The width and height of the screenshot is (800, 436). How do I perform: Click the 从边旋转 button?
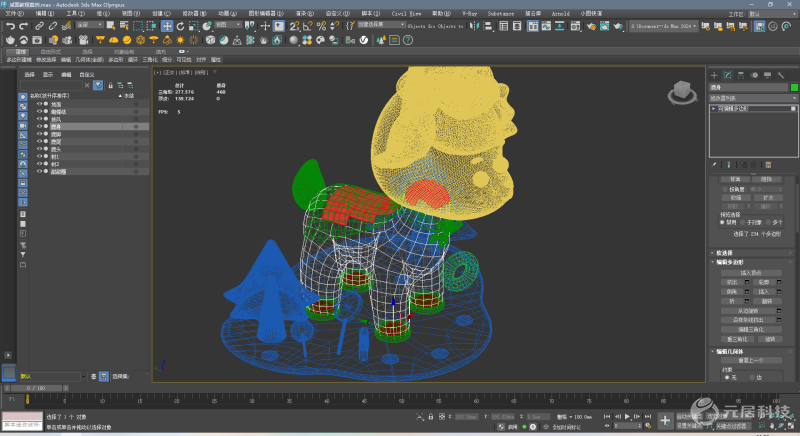click(x=748, y=311)
